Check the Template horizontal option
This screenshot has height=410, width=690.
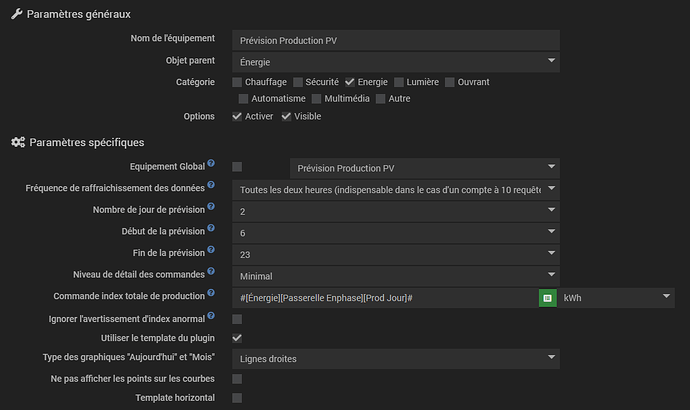point(237,398)
